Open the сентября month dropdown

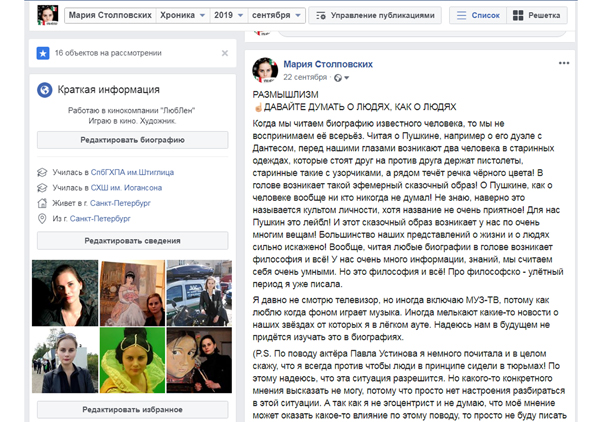276,15
